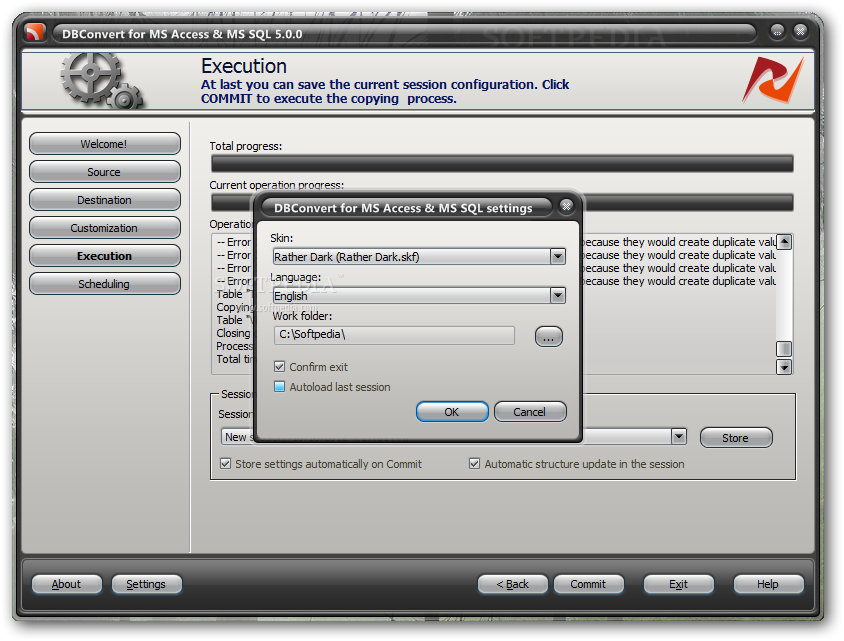Open the About dialog
Image resolution: width=844 pixels, height=641 pixels.
(x=67, y=584)
